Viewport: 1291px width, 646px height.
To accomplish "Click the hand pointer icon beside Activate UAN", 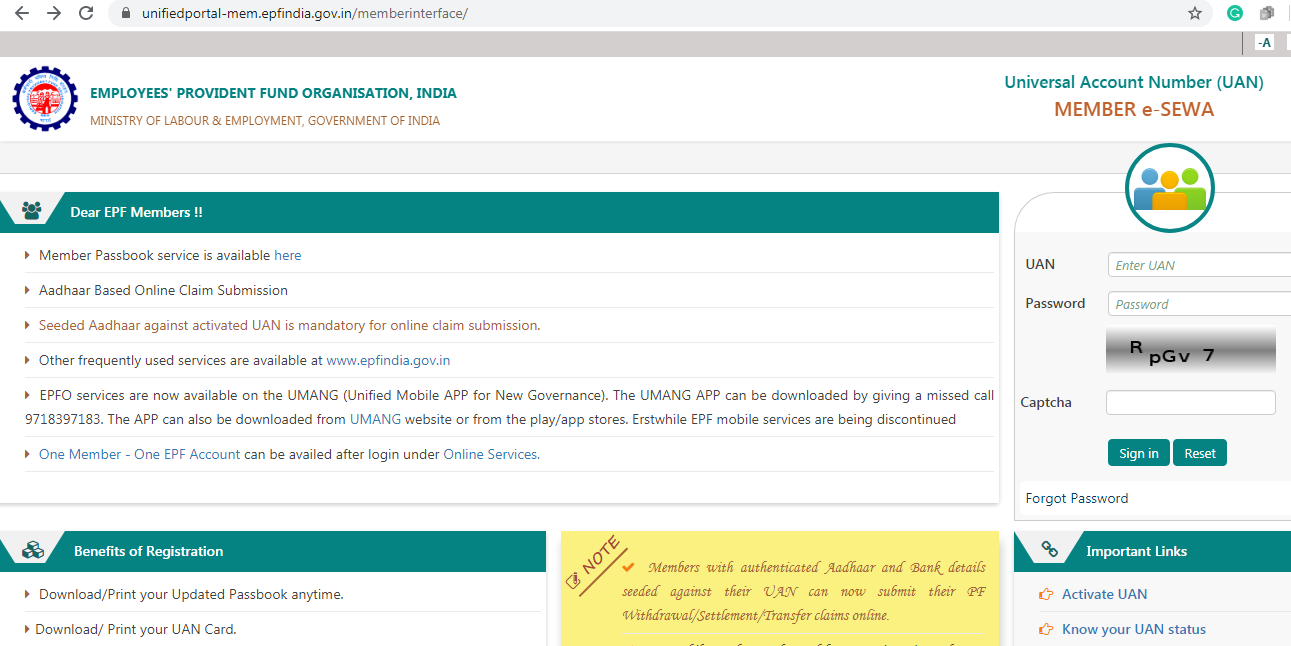I will [1046, 594].
